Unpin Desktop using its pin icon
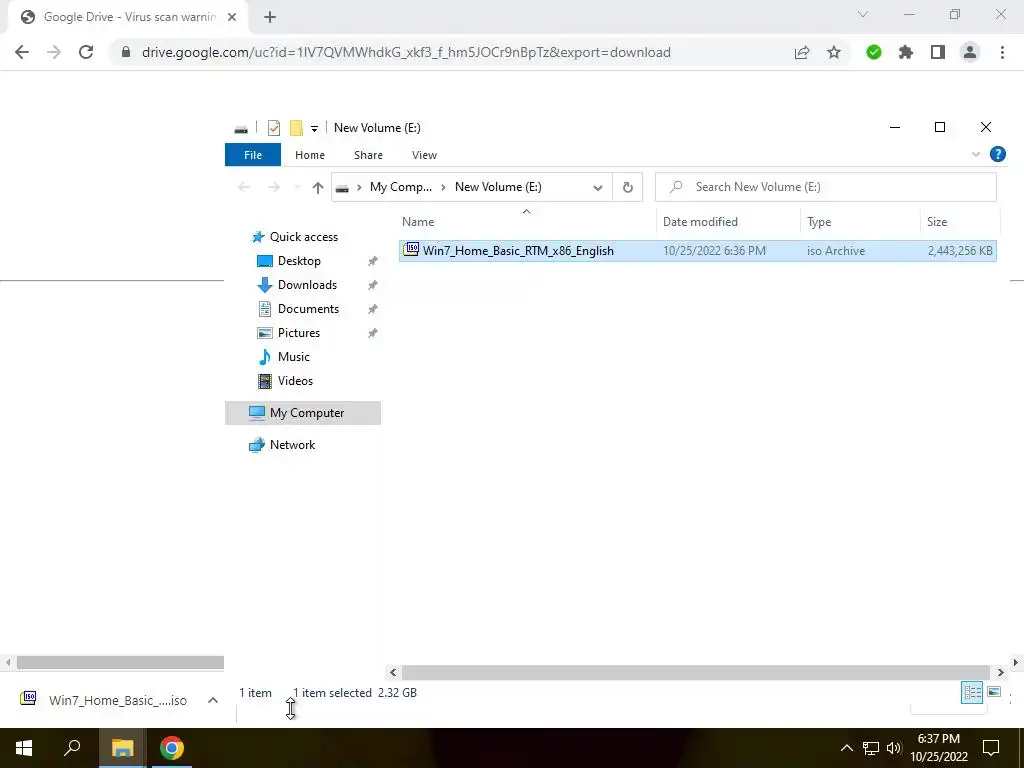 point(372,261)
